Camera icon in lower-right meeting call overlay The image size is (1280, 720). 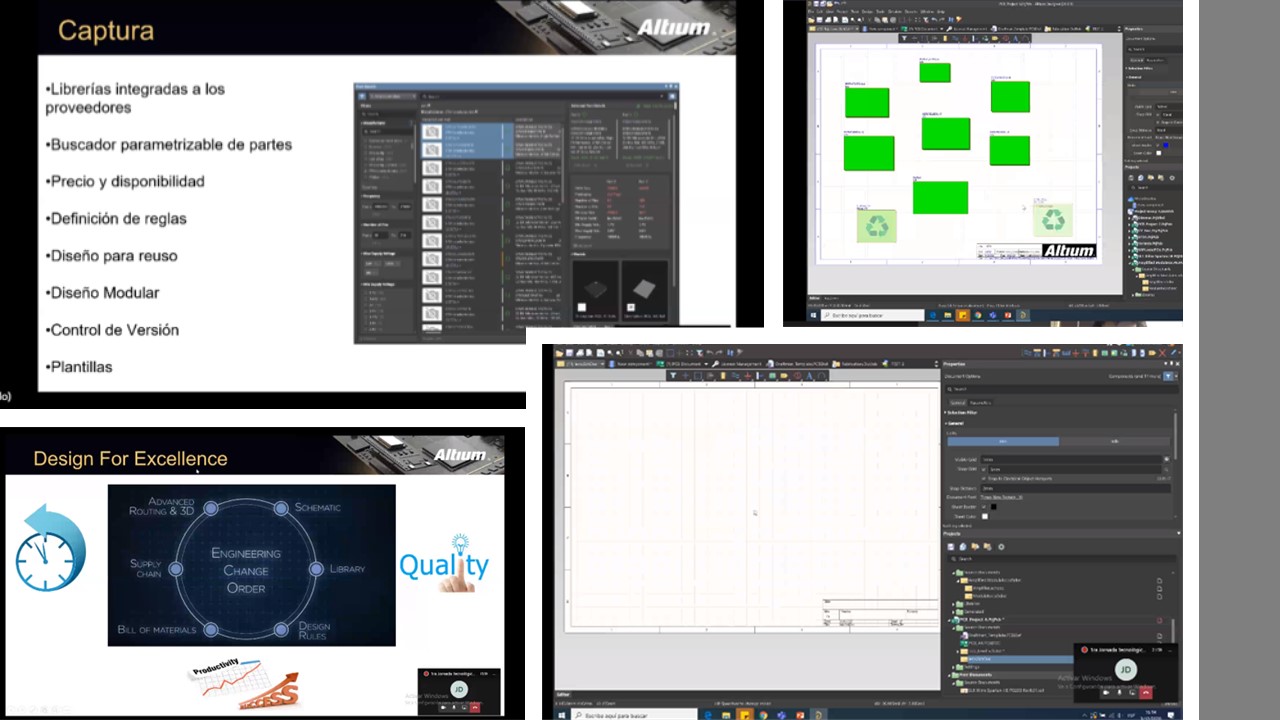point(1106,693)
